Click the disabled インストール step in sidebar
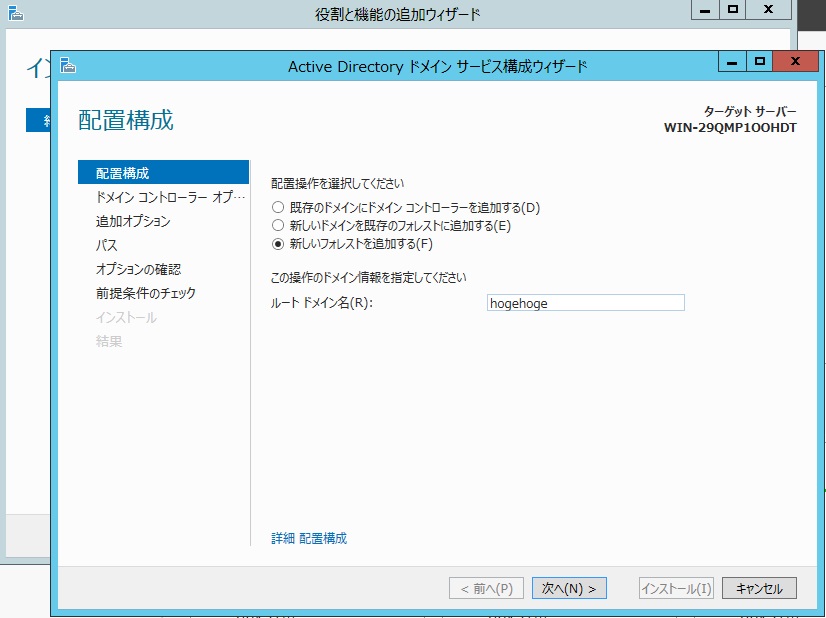 click(126, 317)
